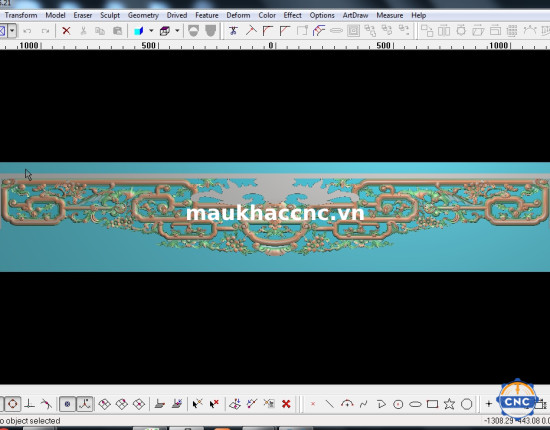The image size is (550, 430).
Task: Open the Effect menu
Action: [292, 15]
